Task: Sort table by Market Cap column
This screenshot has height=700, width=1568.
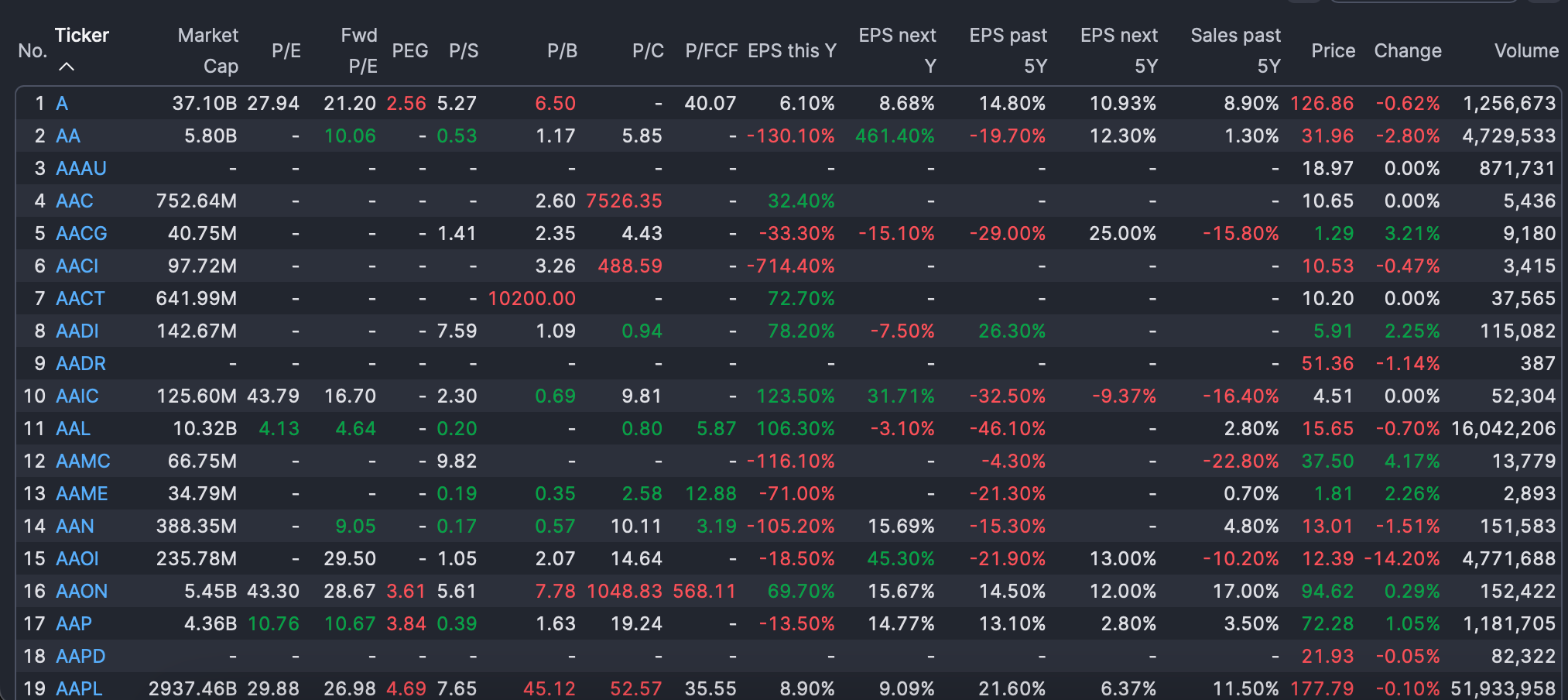Action: (207, 50)
